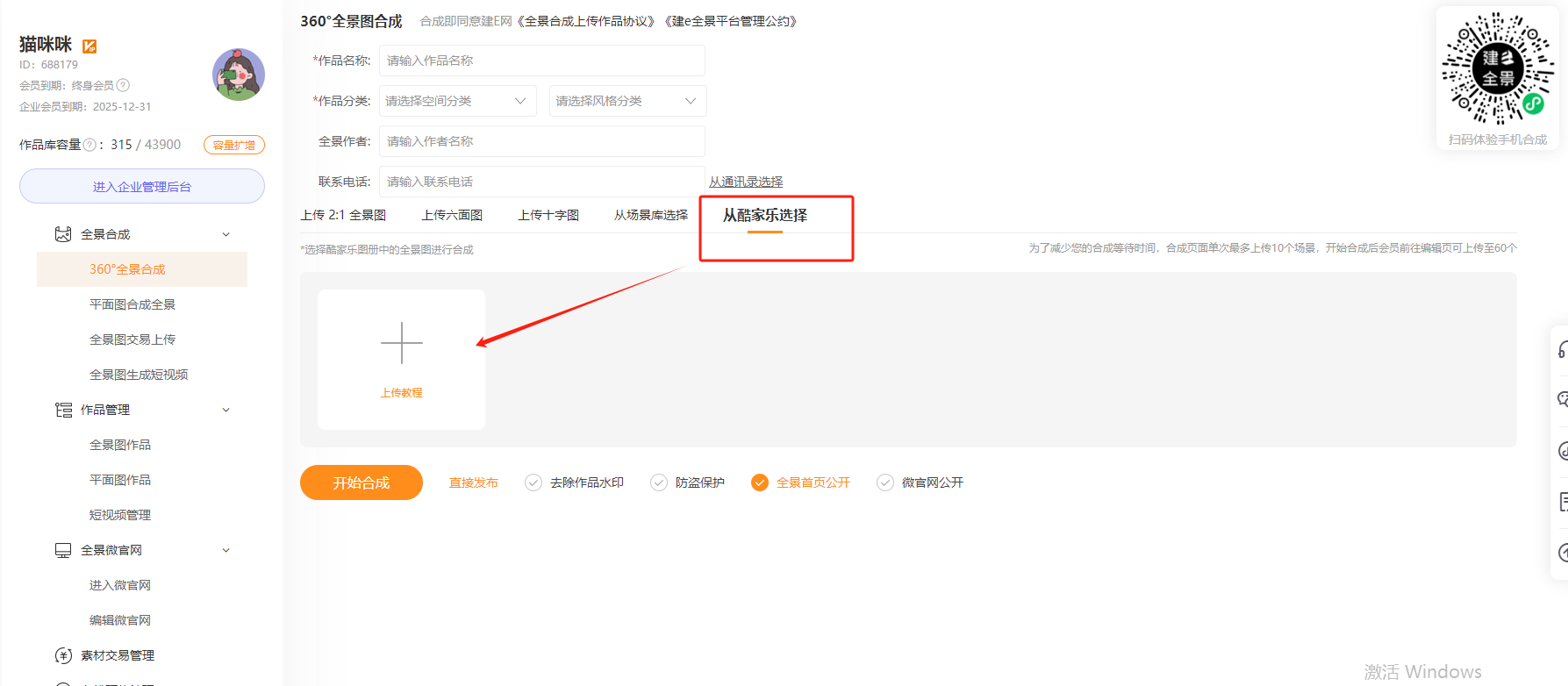Click the 全景微官网 monitor icon
Viewport: 1568px width, 686px height.
tap(63, 550)
